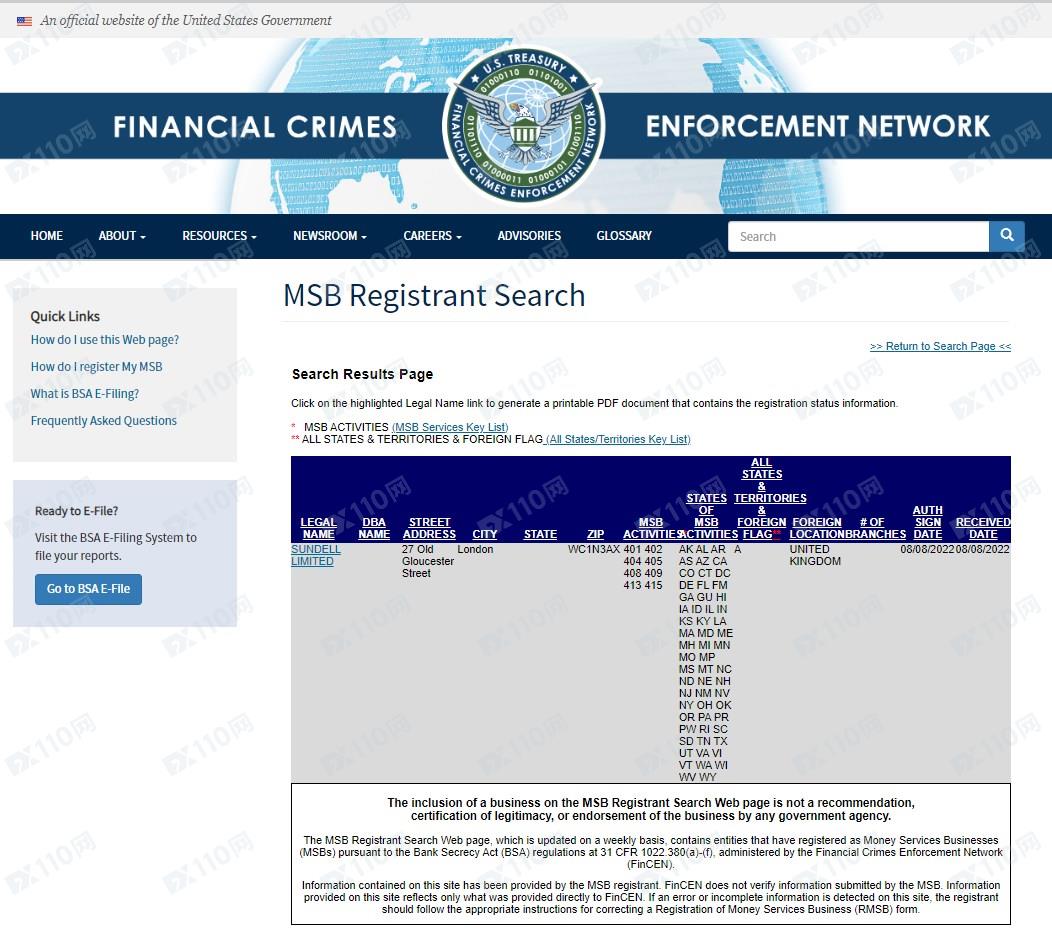Click the US flag icon in banner
The width and height of the screenshot is (1052, 938).
tap(24, 21)
